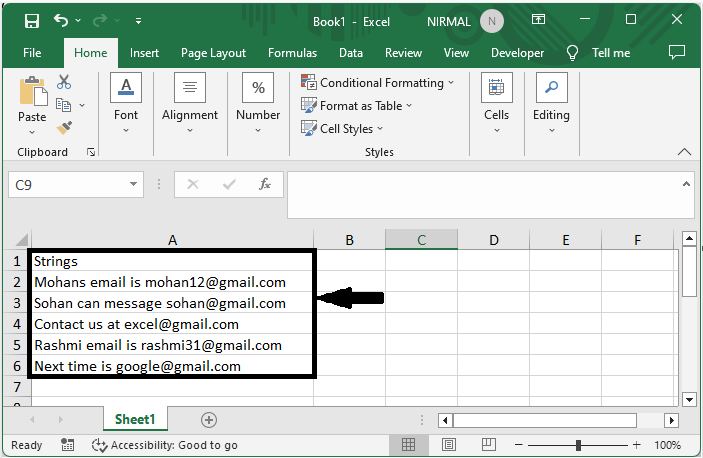Open the File tab
Viewport: 703px width, 458px height.
tap(32, 53)
